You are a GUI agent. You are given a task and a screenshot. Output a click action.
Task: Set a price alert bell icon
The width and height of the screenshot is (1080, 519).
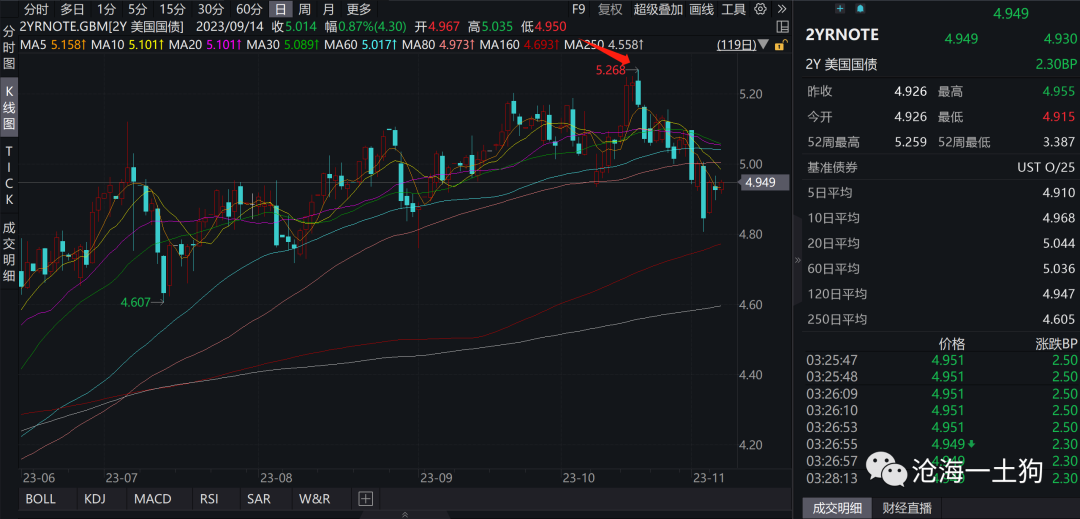point(860,8)
